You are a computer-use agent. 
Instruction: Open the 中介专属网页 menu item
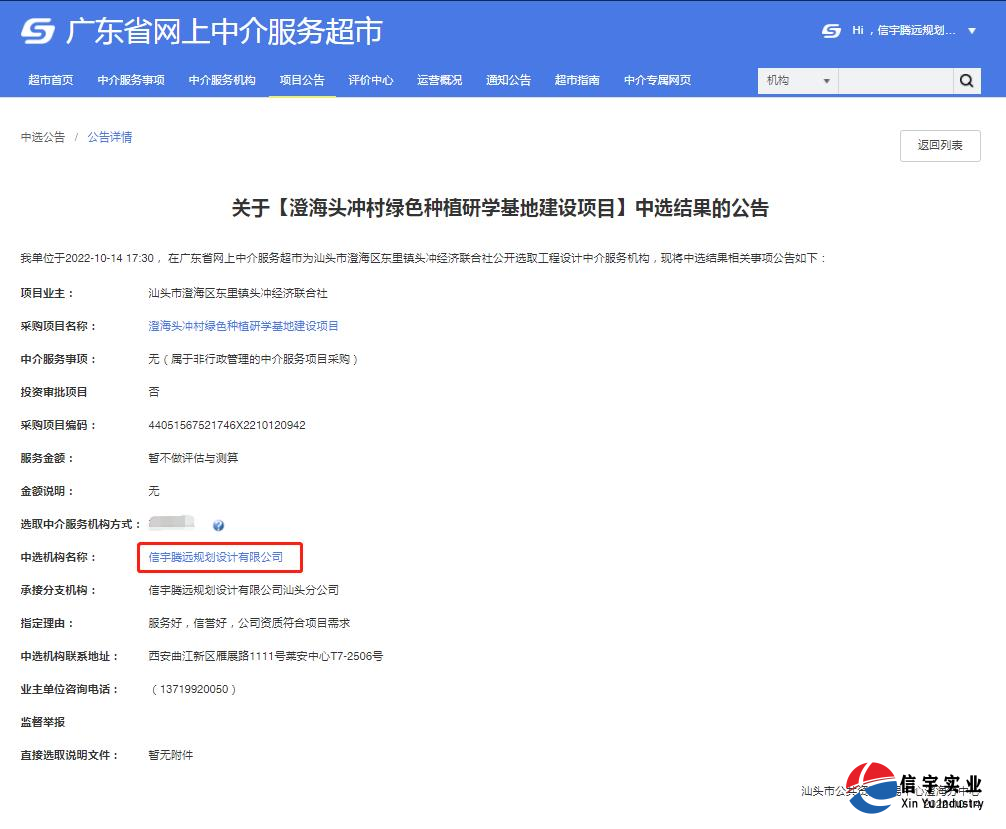click(x=654, y=80)
